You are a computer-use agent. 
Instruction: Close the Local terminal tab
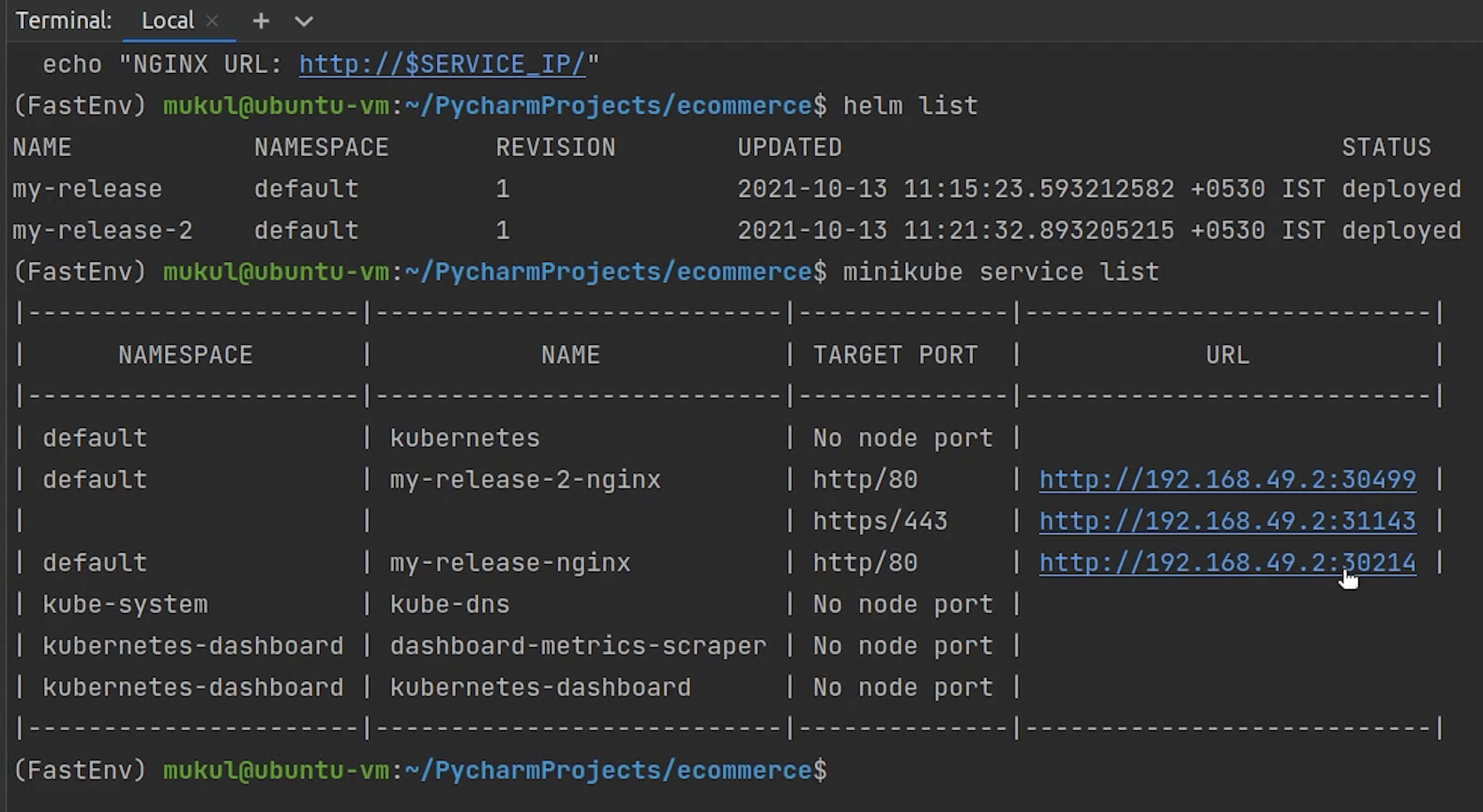pyautogui.click(x=212, y=21)
